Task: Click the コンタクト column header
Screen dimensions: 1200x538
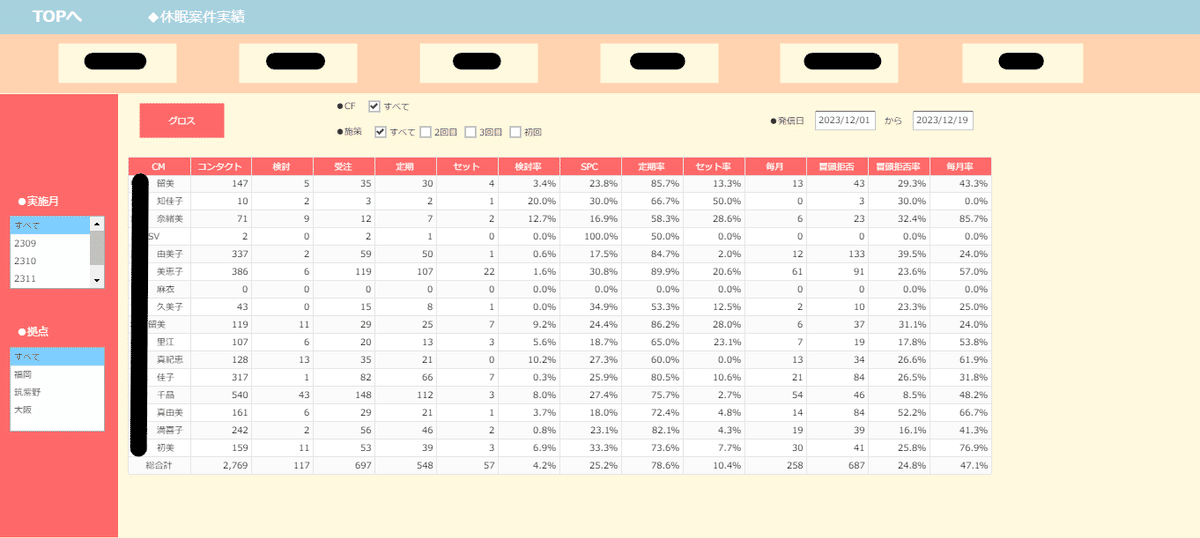Action: pyautogui.click(x=221, y=166)
